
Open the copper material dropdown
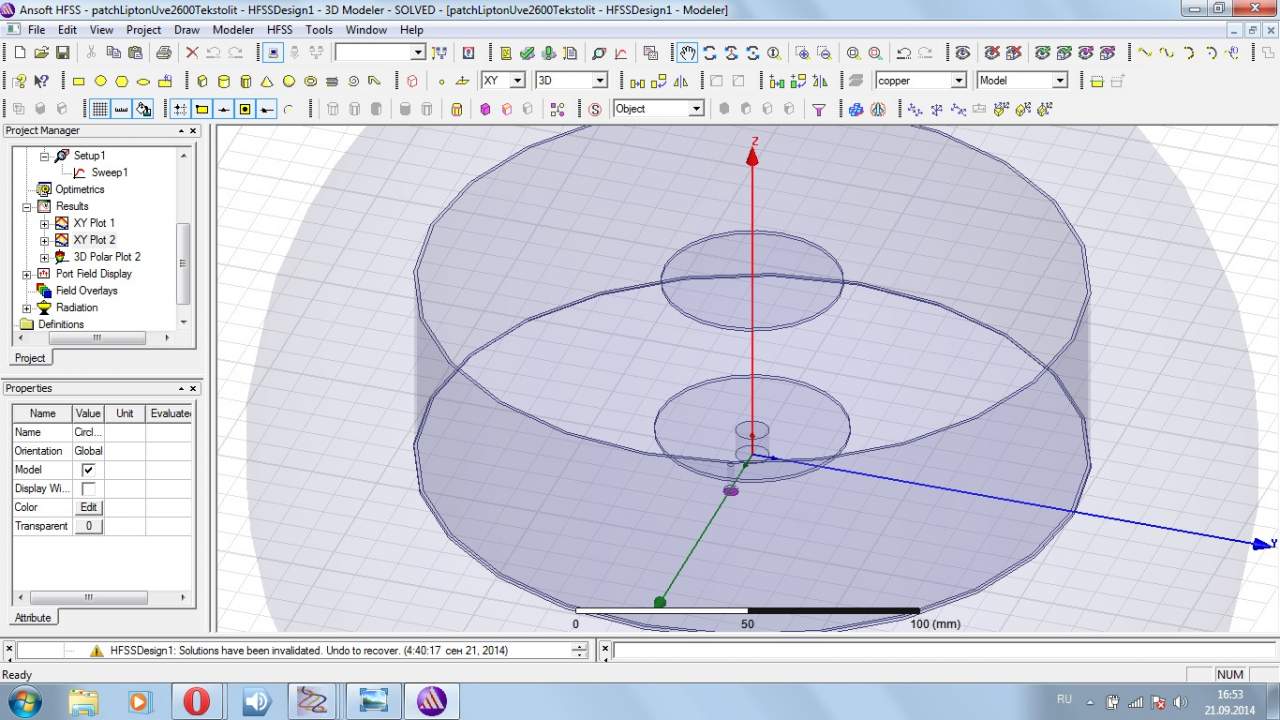(x=958, y=81)
